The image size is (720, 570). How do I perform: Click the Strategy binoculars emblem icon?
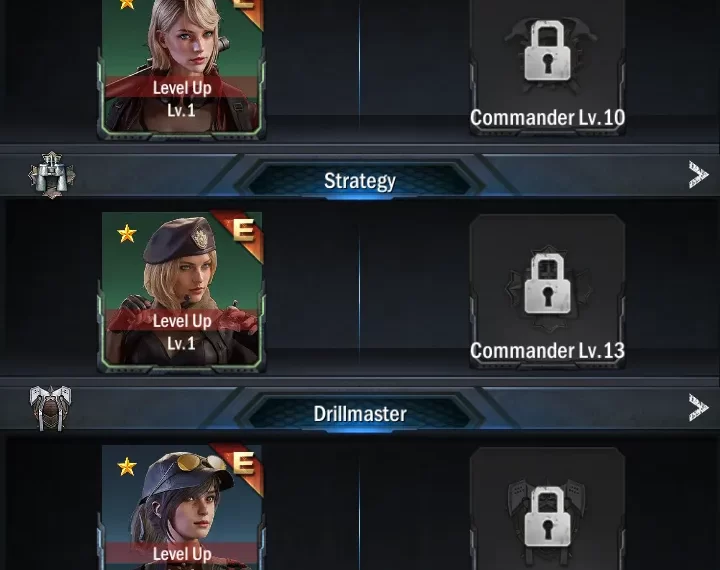(x=51, y=175)
